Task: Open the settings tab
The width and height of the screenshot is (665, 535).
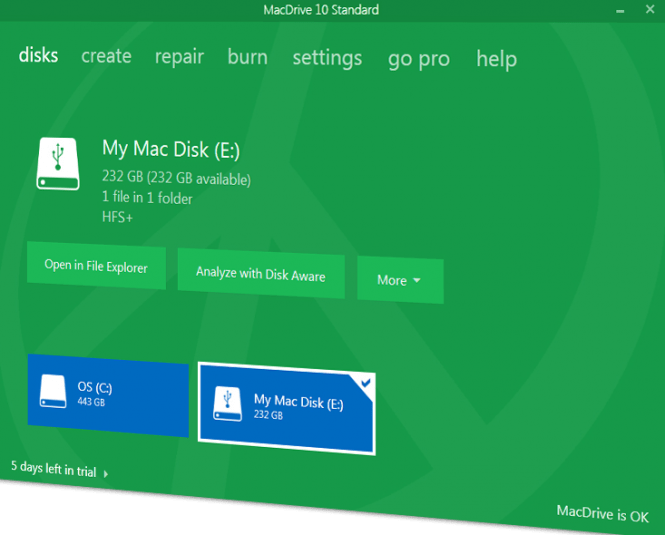Action: [327, 58]
